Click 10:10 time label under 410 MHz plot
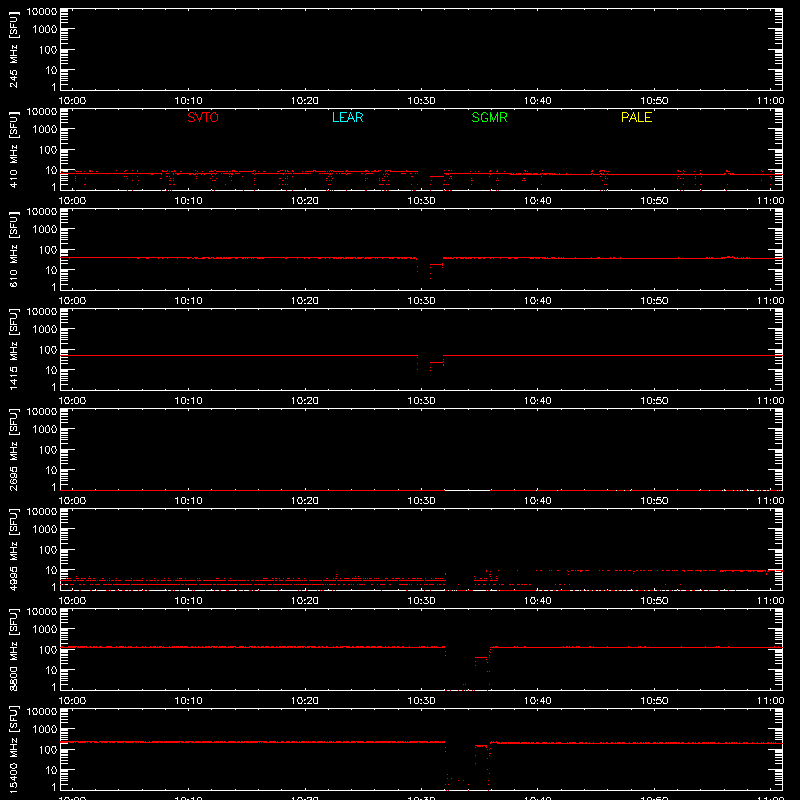Image resolution: width=800 pixels, height=800 pixels. click(188, 201)
